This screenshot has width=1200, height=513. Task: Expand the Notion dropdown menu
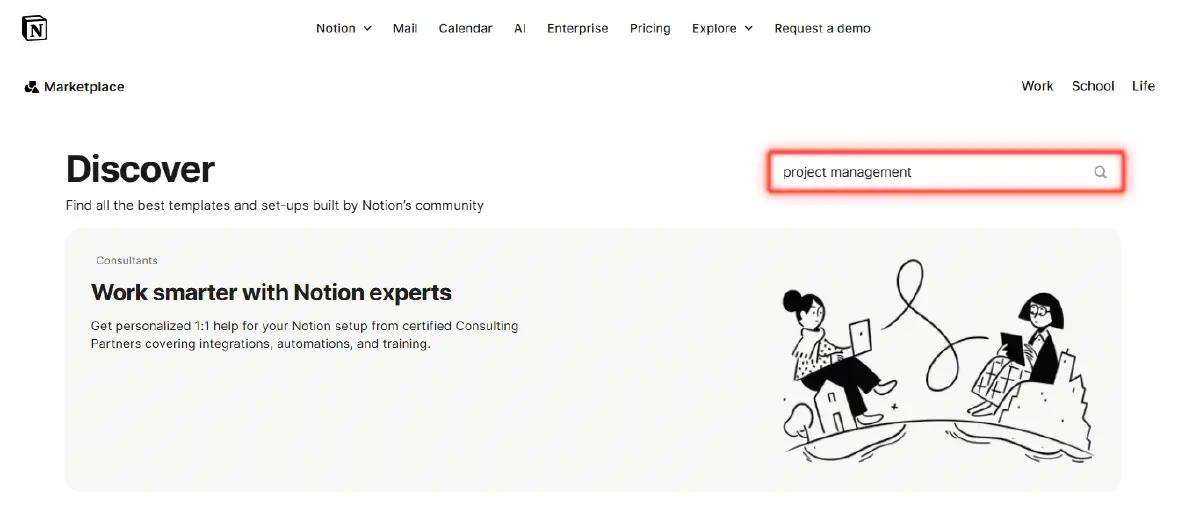click(344, 28)
